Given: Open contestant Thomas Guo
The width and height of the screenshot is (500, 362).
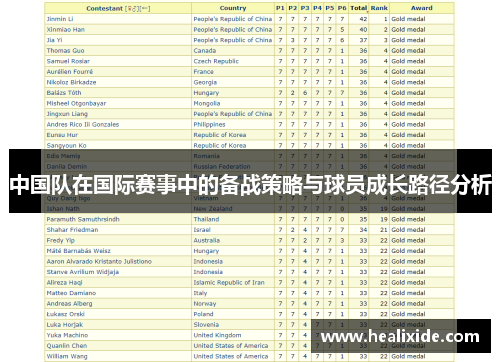Looking at the screenshot, I should (65, 51).
